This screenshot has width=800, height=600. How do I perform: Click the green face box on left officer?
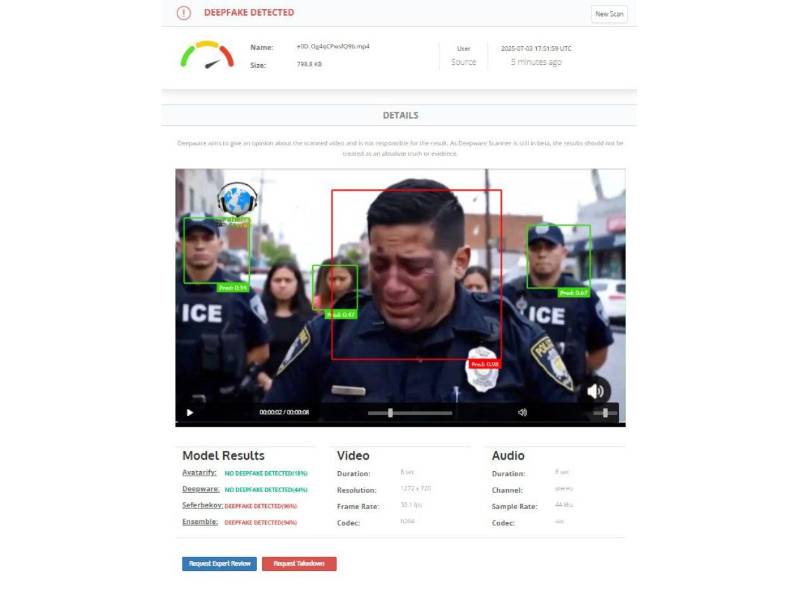tap(216, 251)
